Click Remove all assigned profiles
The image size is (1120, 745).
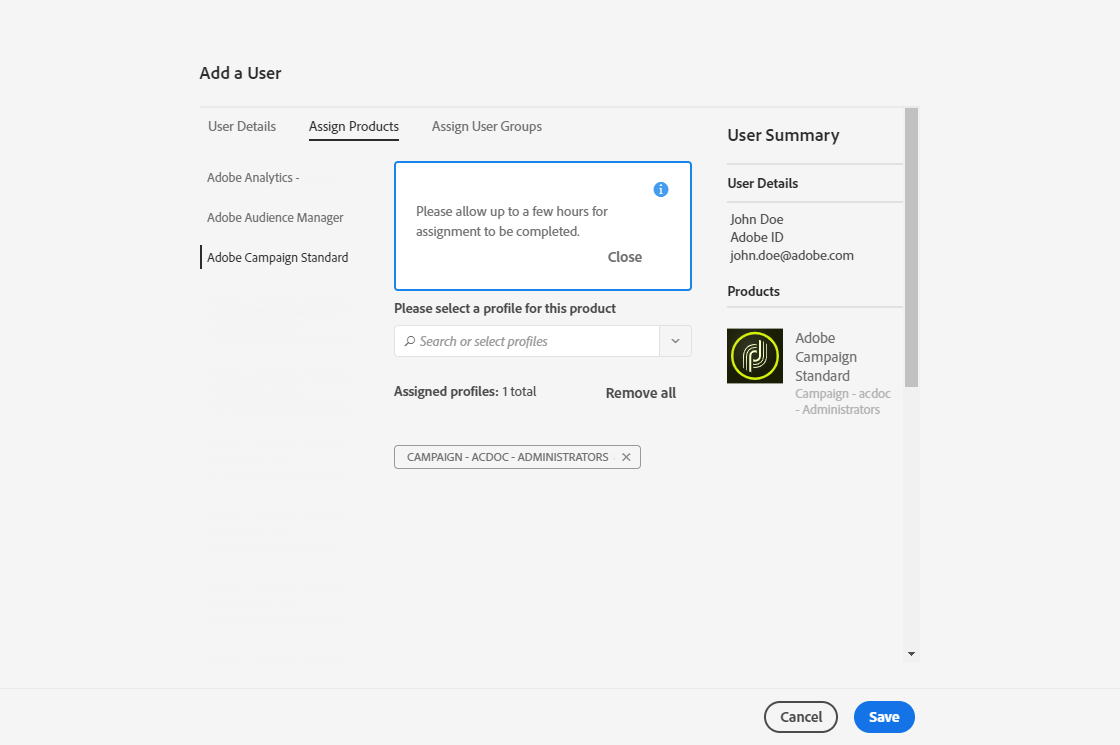point(641,393)
